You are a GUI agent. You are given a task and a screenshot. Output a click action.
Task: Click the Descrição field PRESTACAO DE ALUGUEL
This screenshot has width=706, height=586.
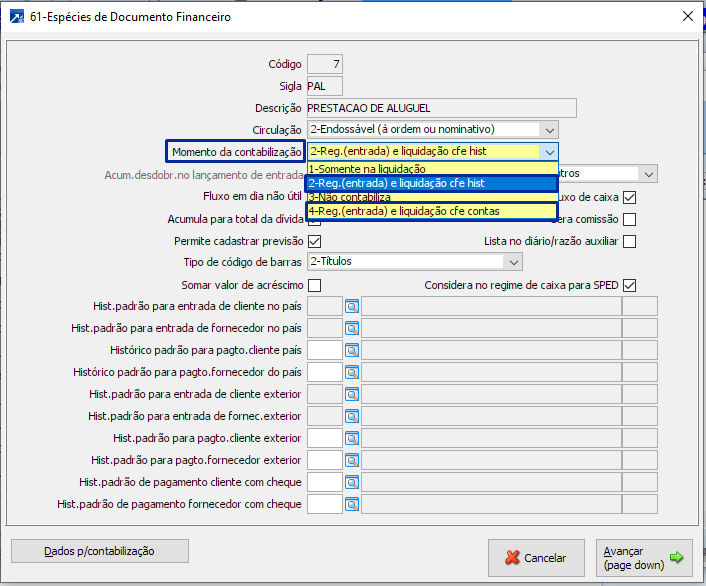(442, 108)
